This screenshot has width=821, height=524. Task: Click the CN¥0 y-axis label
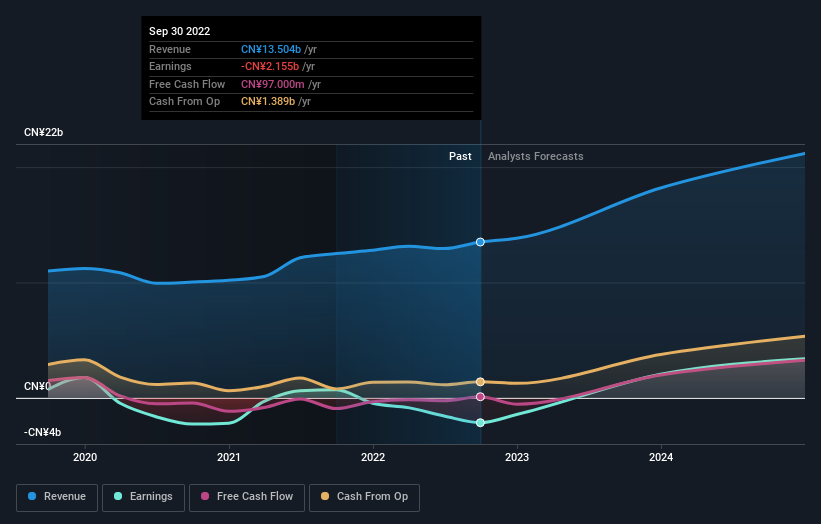[37, 386]
